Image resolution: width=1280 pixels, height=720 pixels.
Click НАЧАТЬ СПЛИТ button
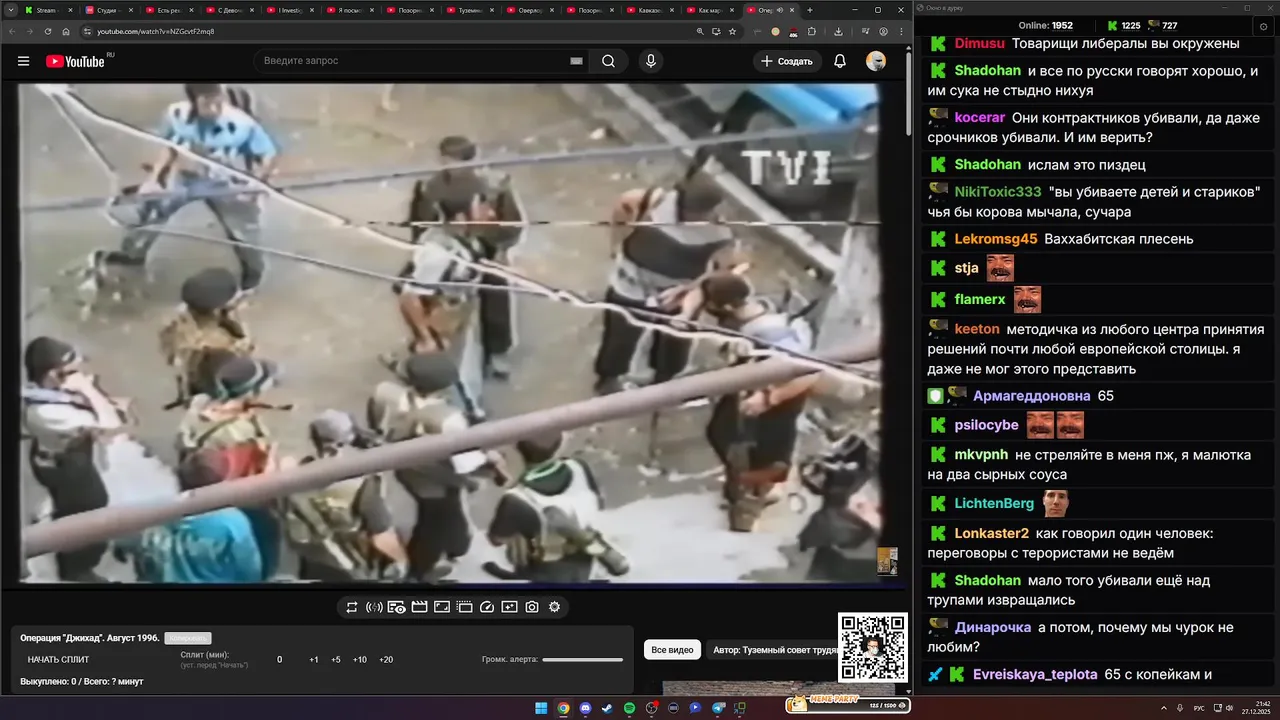[x=58, y=660]
